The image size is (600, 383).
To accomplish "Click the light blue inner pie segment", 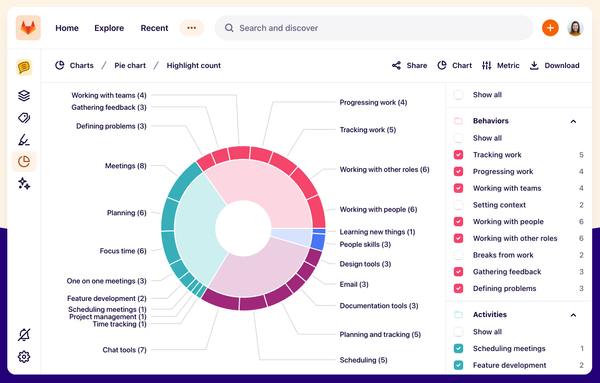I will [x=293, y=236].
